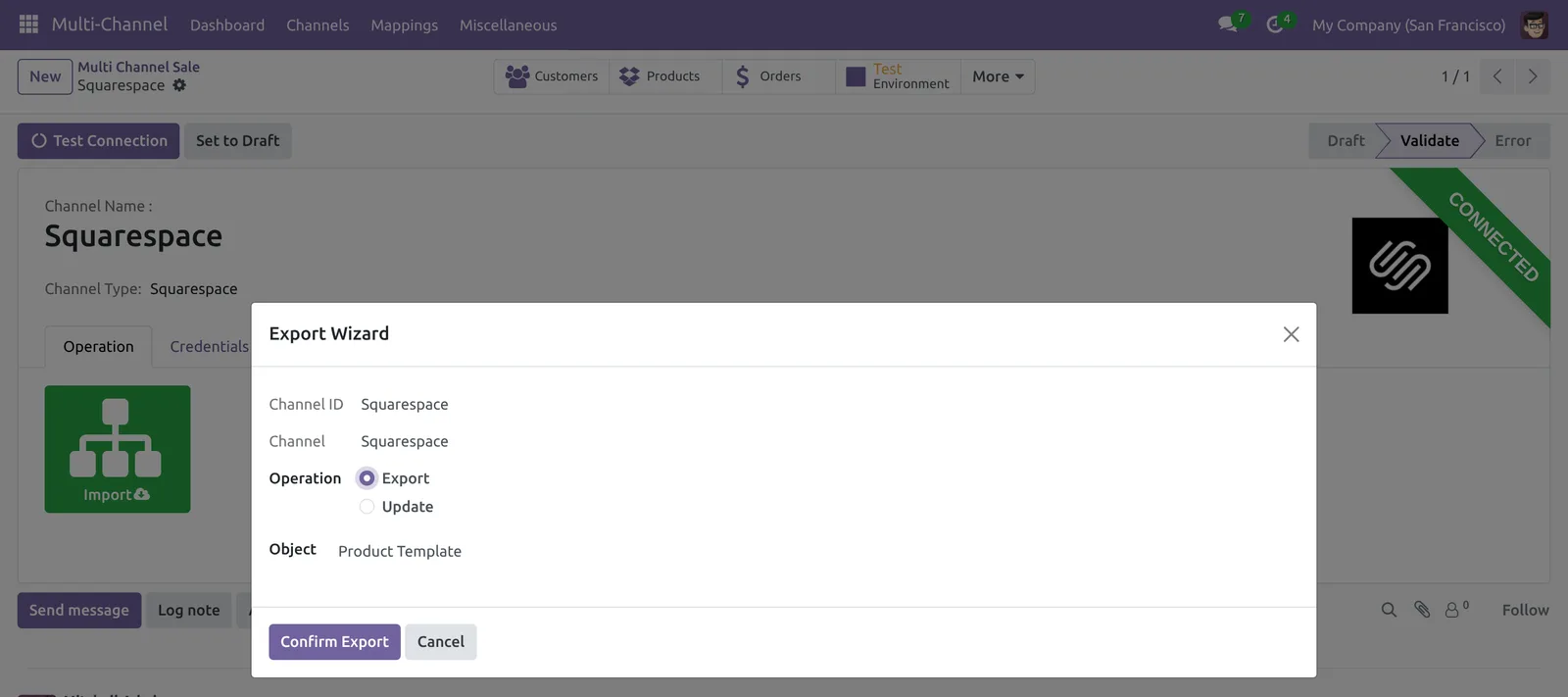Click Log note in chatter

coord(189,611)
